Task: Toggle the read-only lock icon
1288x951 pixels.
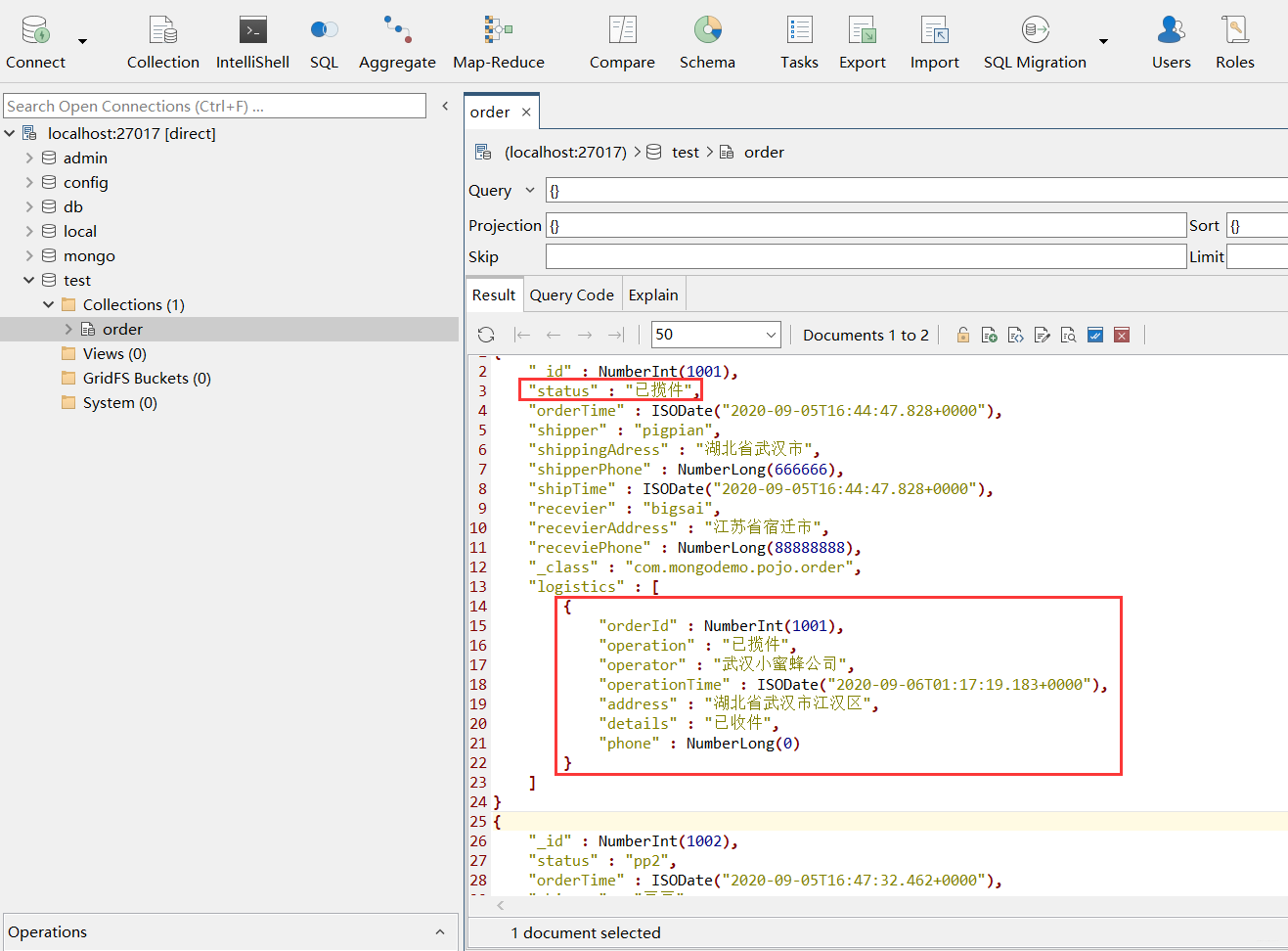Action: point(963,335)
